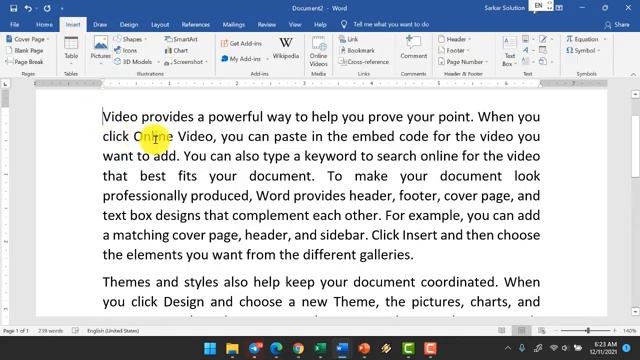
Task: Expand the My Add-ins list
Action: [245, 59]
